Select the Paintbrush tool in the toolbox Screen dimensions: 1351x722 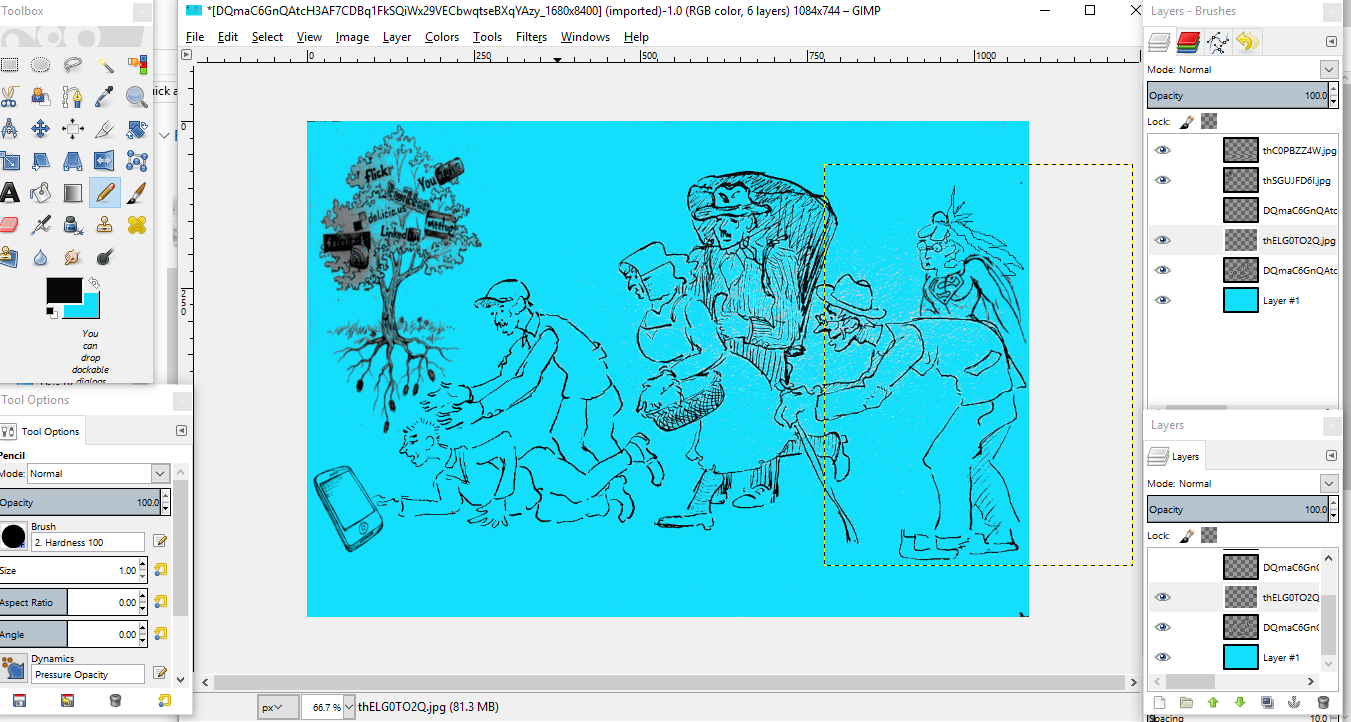click(137, 191)
